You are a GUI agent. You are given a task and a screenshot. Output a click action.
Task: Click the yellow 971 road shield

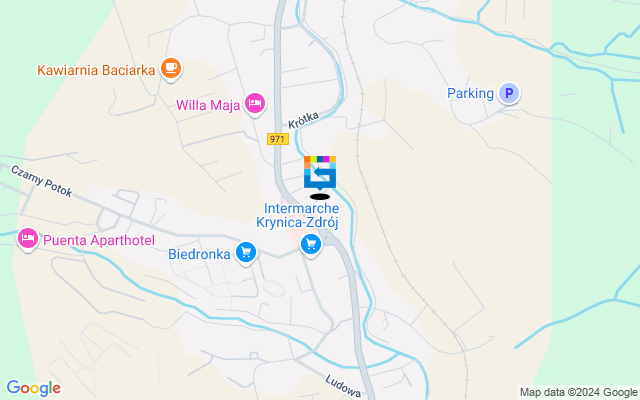[278, 139]
